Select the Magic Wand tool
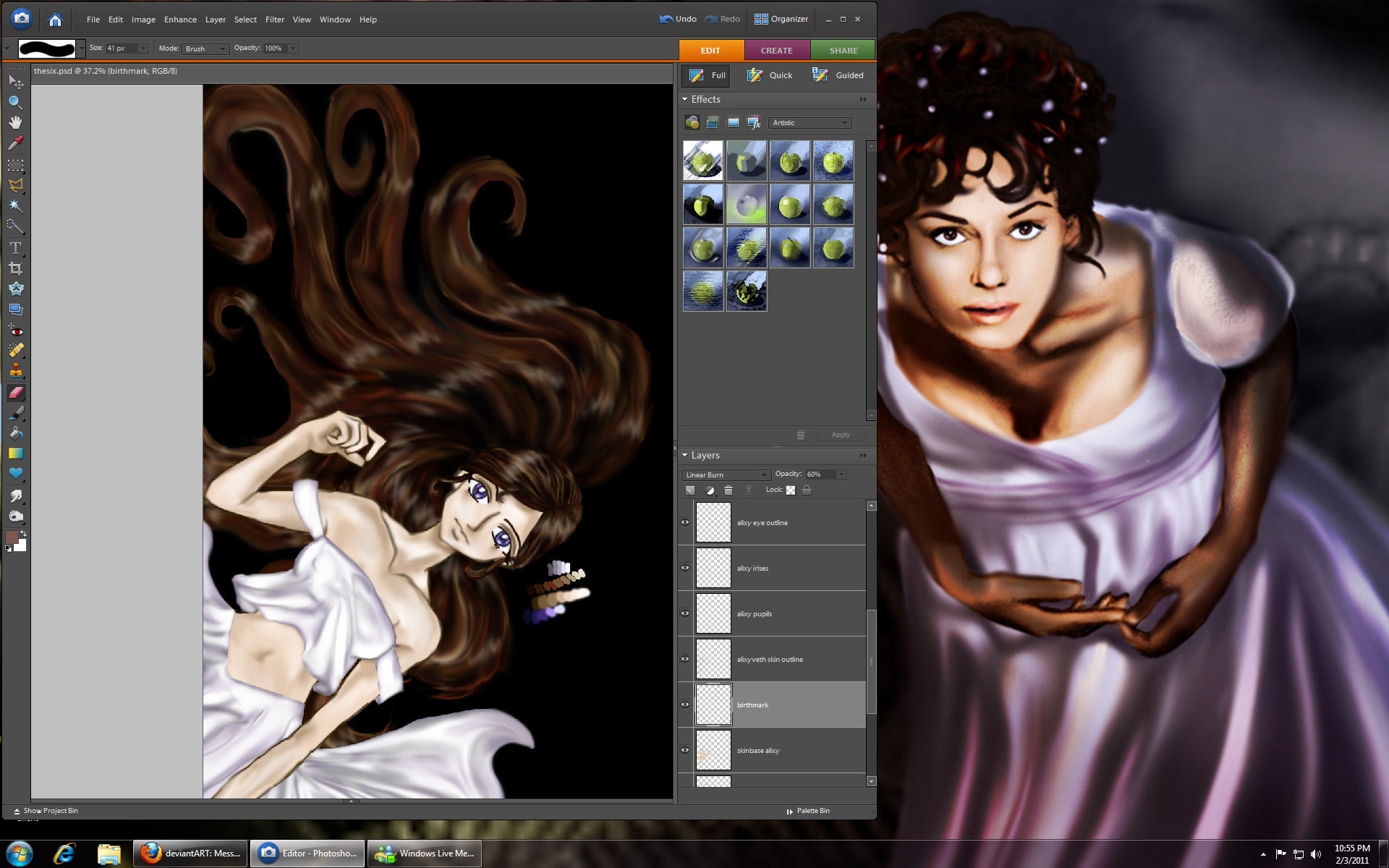 point(16,206)
